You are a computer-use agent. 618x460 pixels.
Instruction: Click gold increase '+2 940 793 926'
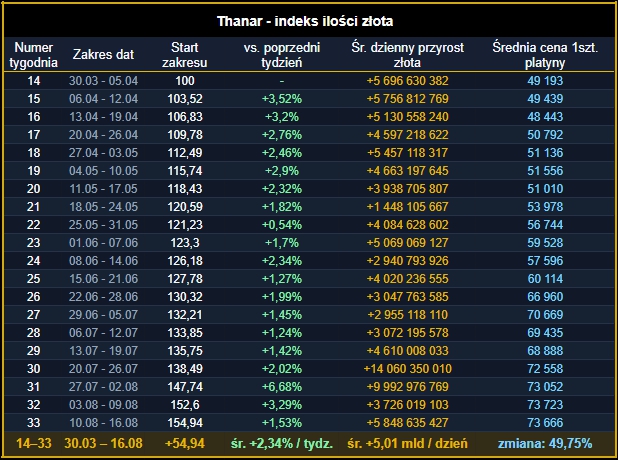pyautogui.click(x=408, y=261)
